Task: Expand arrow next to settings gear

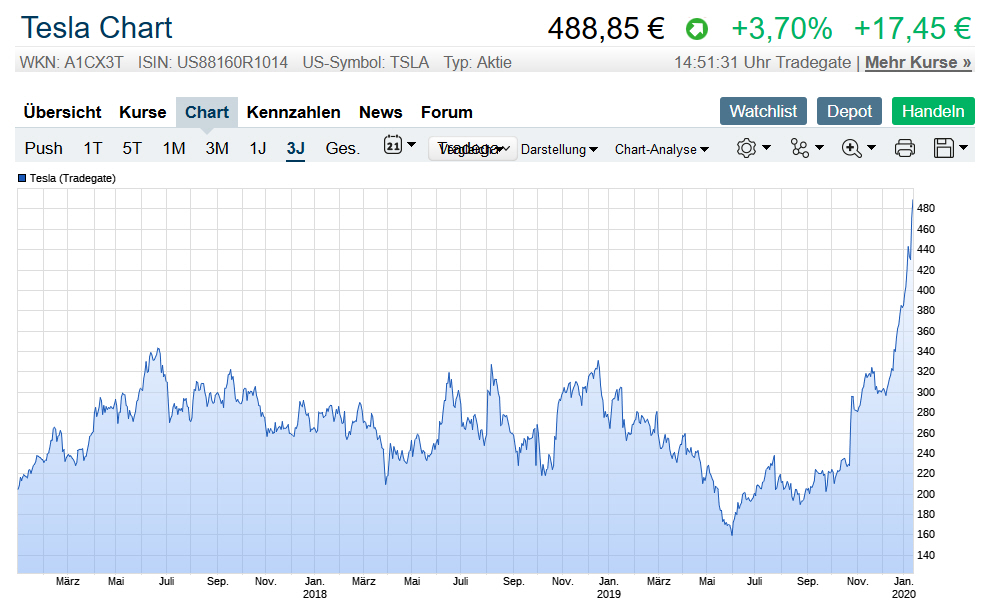Action: point(766,148)
